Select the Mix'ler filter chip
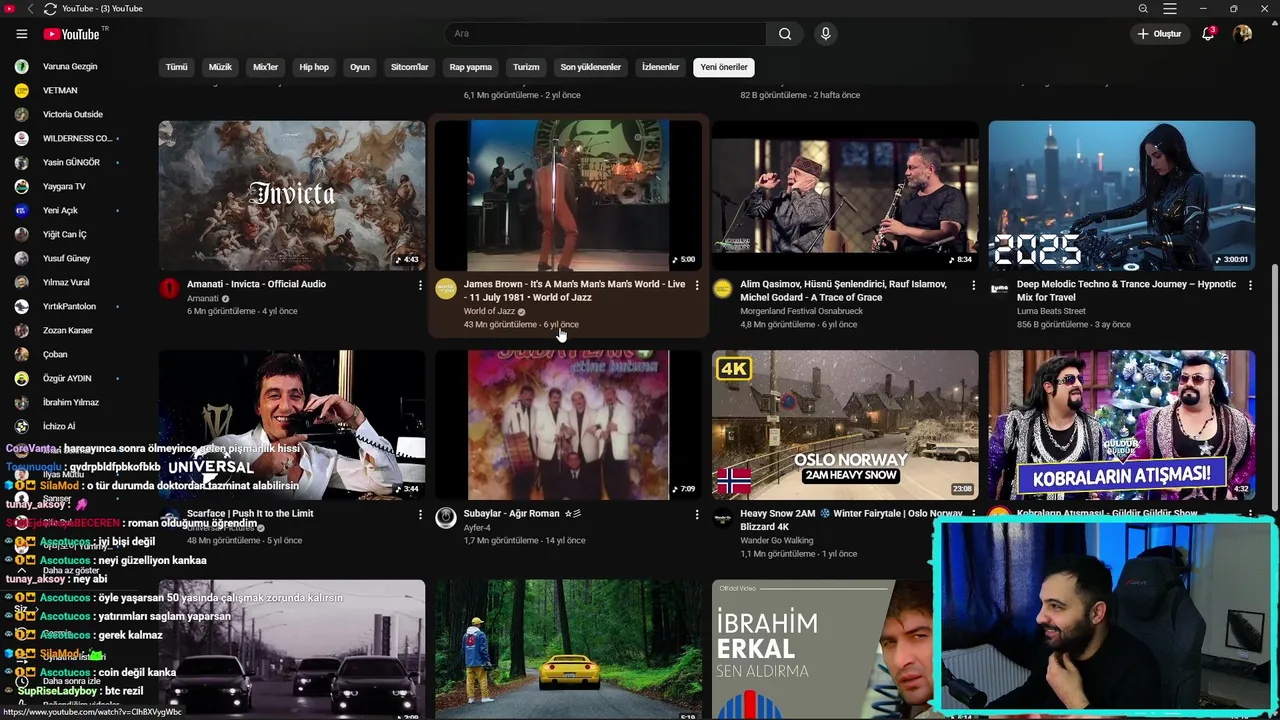The height and width of the screenshot is (720, 1280). click(265, 67)
